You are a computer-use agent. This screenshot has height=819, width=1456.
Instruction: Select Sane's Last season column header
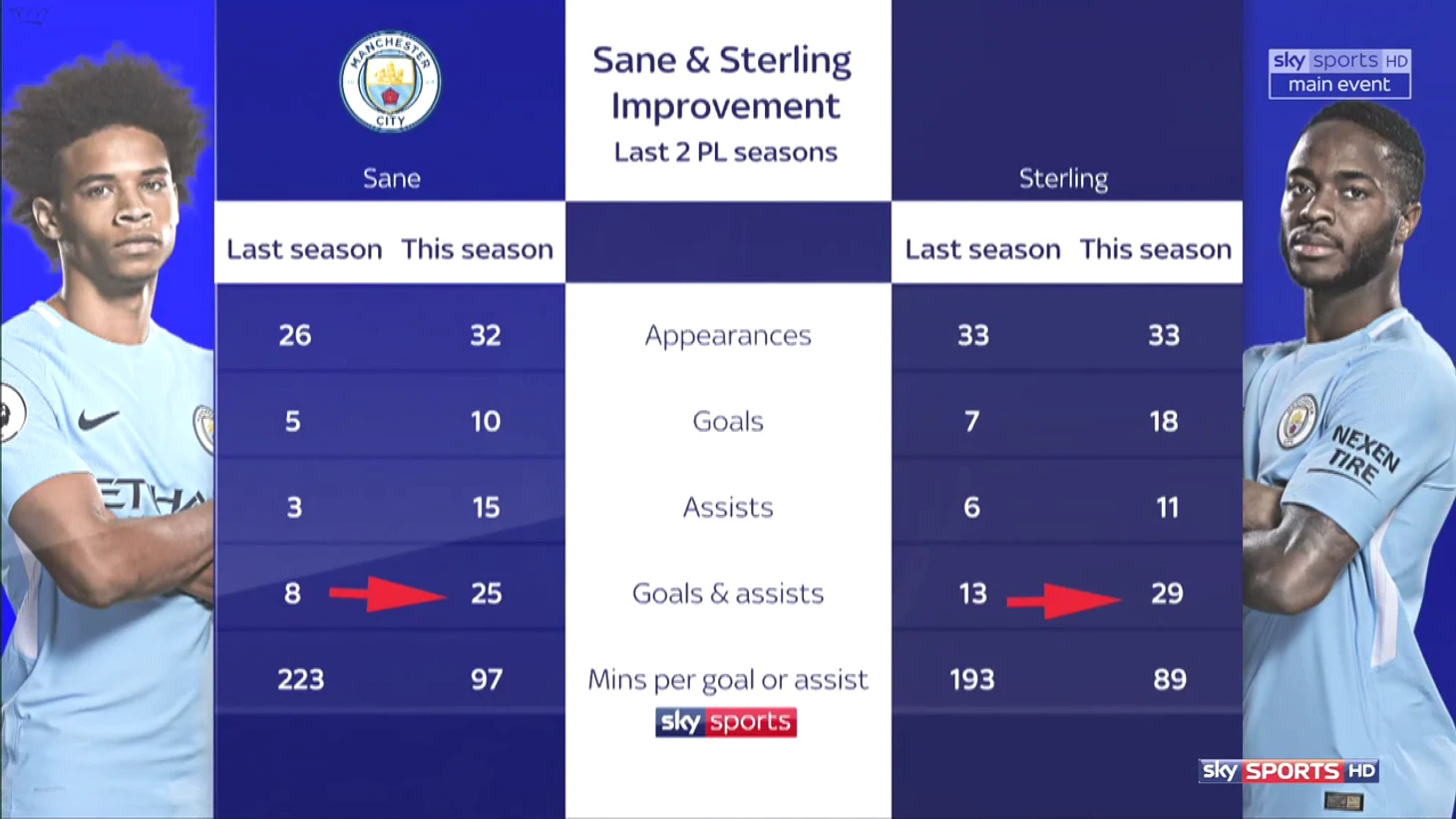[x=304, y=248]
